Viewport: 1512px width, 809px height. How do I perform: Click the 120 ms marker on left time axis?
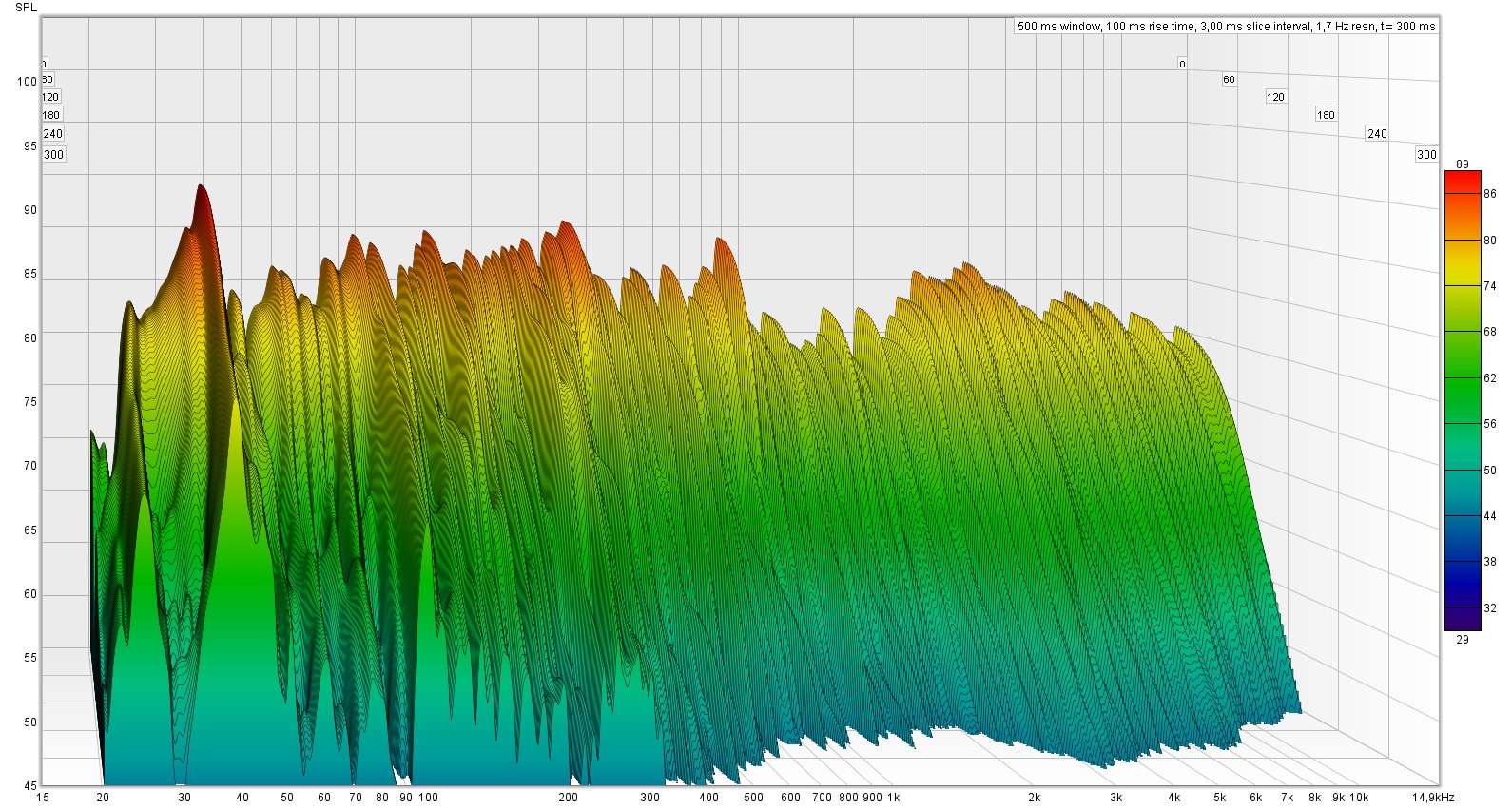pos(50,97)
